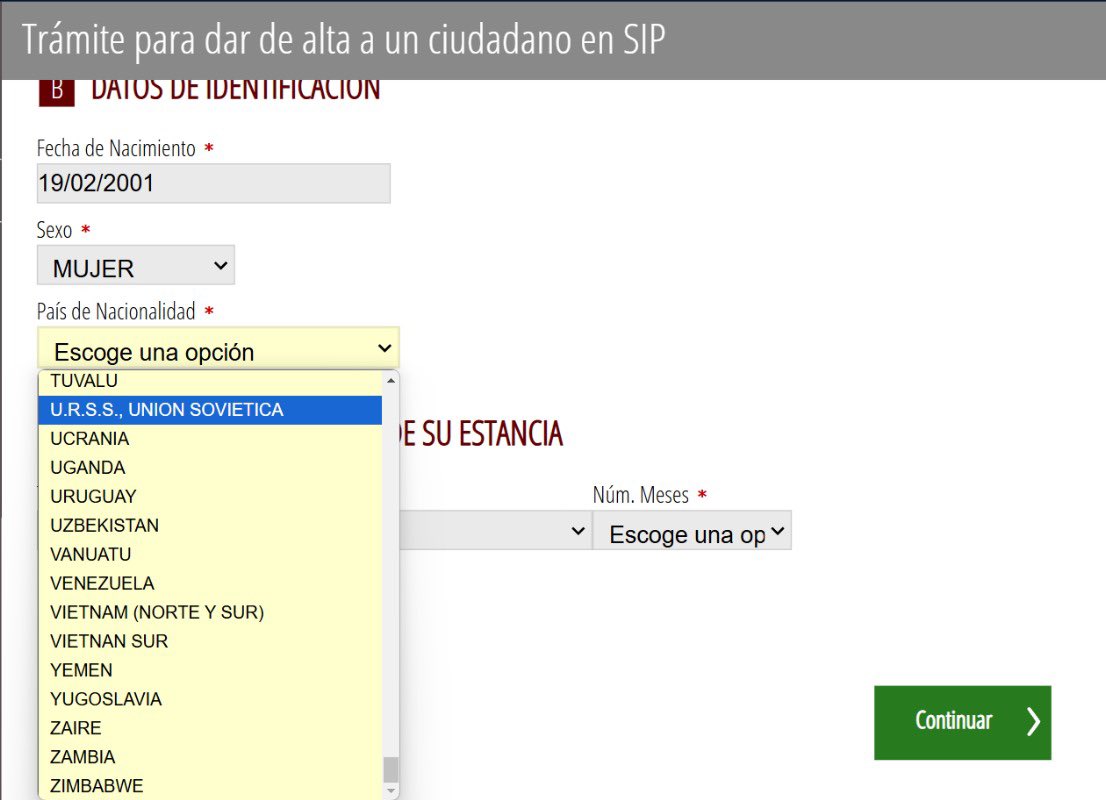
Task: Click the up arrow atop the country list scrollbar
Action: click(x=388, y=380)
